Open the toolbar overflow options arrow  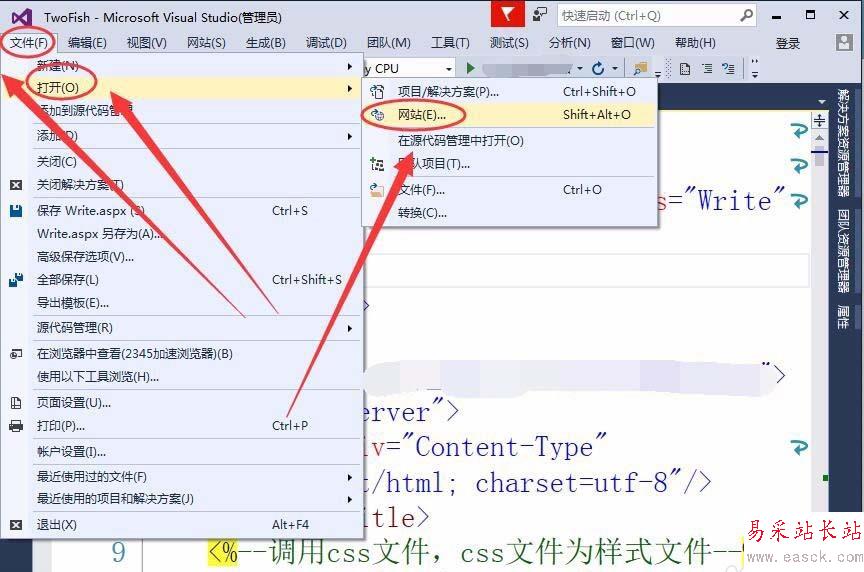click(755, 68)
